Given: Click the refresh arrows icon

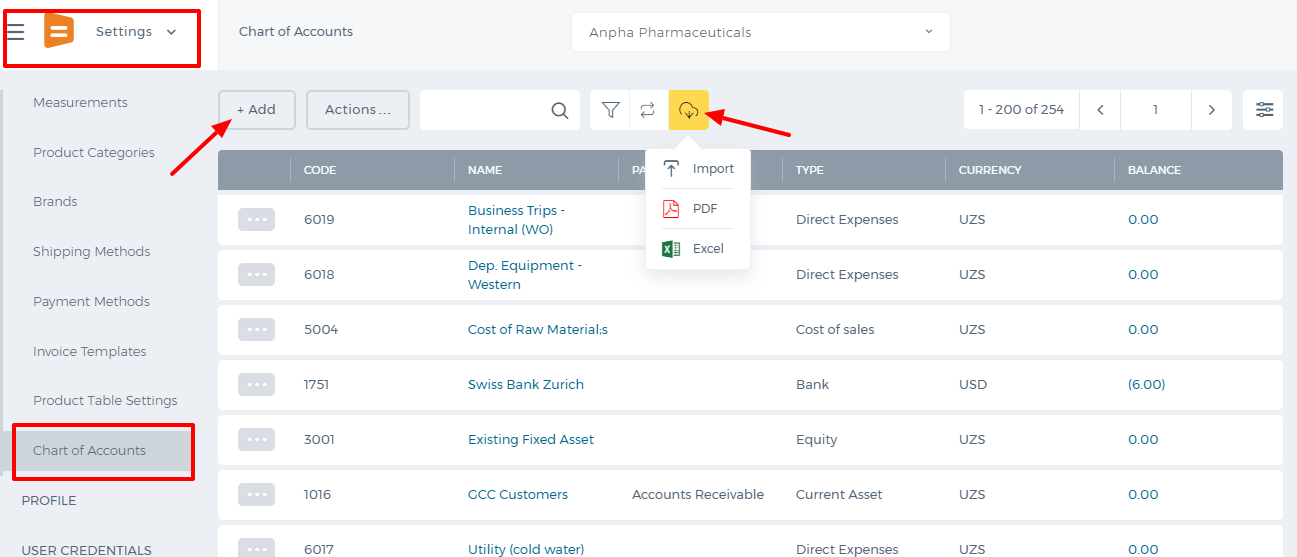Looking at the screenshot, I should (x=648, y=110).
